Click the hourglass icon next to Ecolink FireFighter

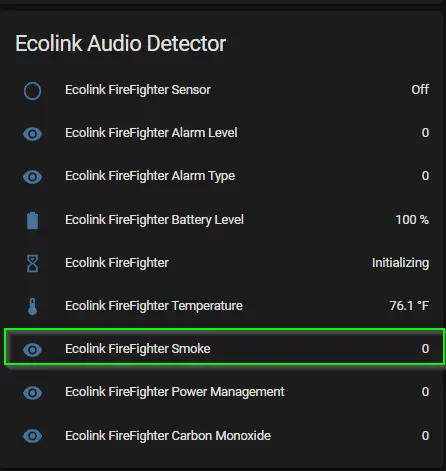click(x=33, y=263)
